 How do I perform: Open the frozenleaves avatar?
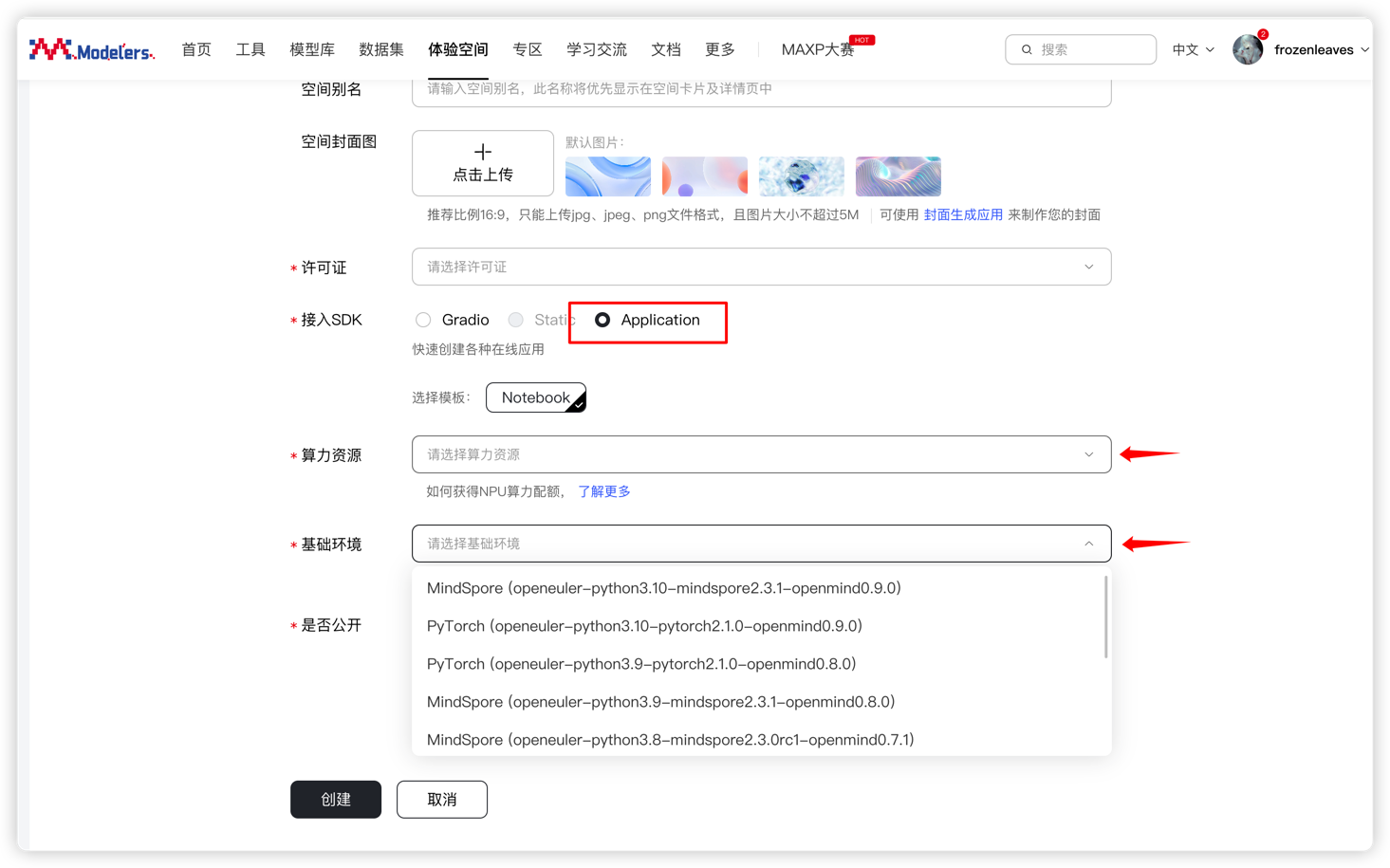point(1248,49)
